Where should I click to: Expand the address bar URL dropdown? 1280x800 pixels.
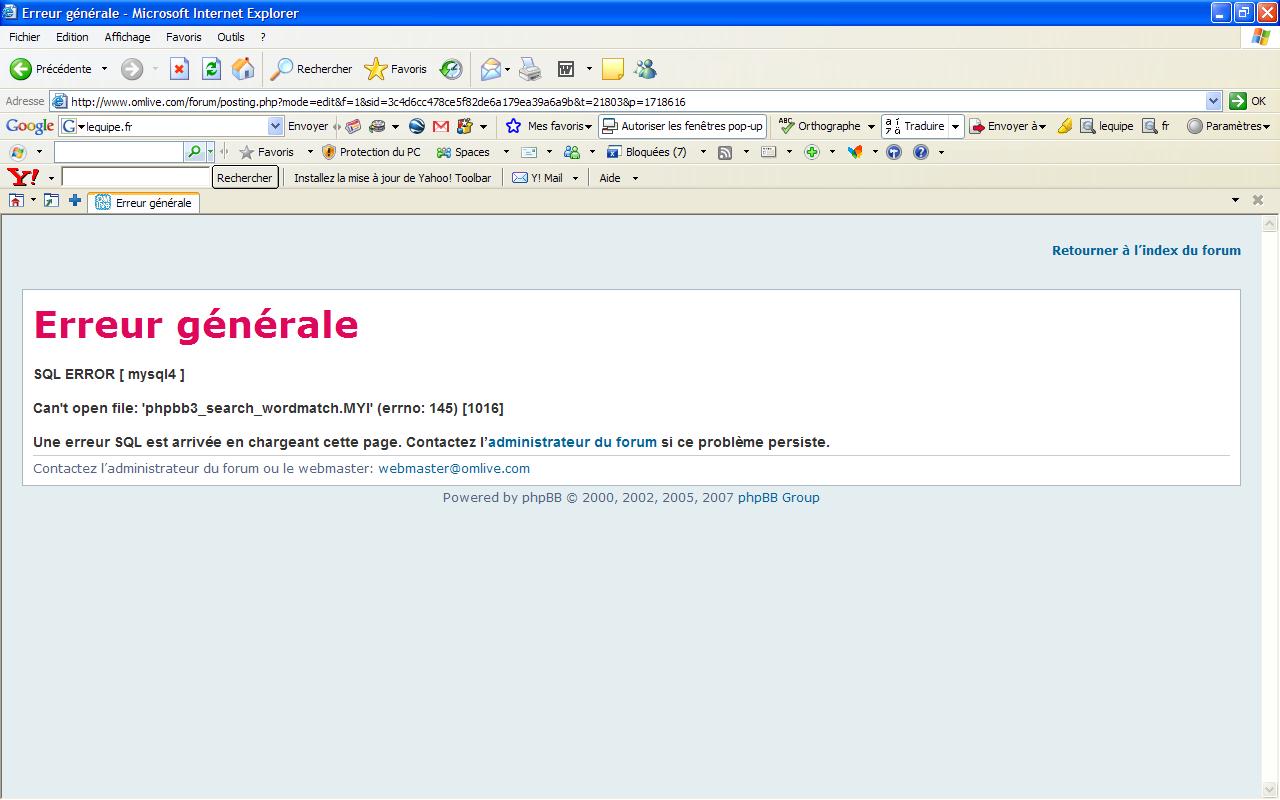point(1213,101)
